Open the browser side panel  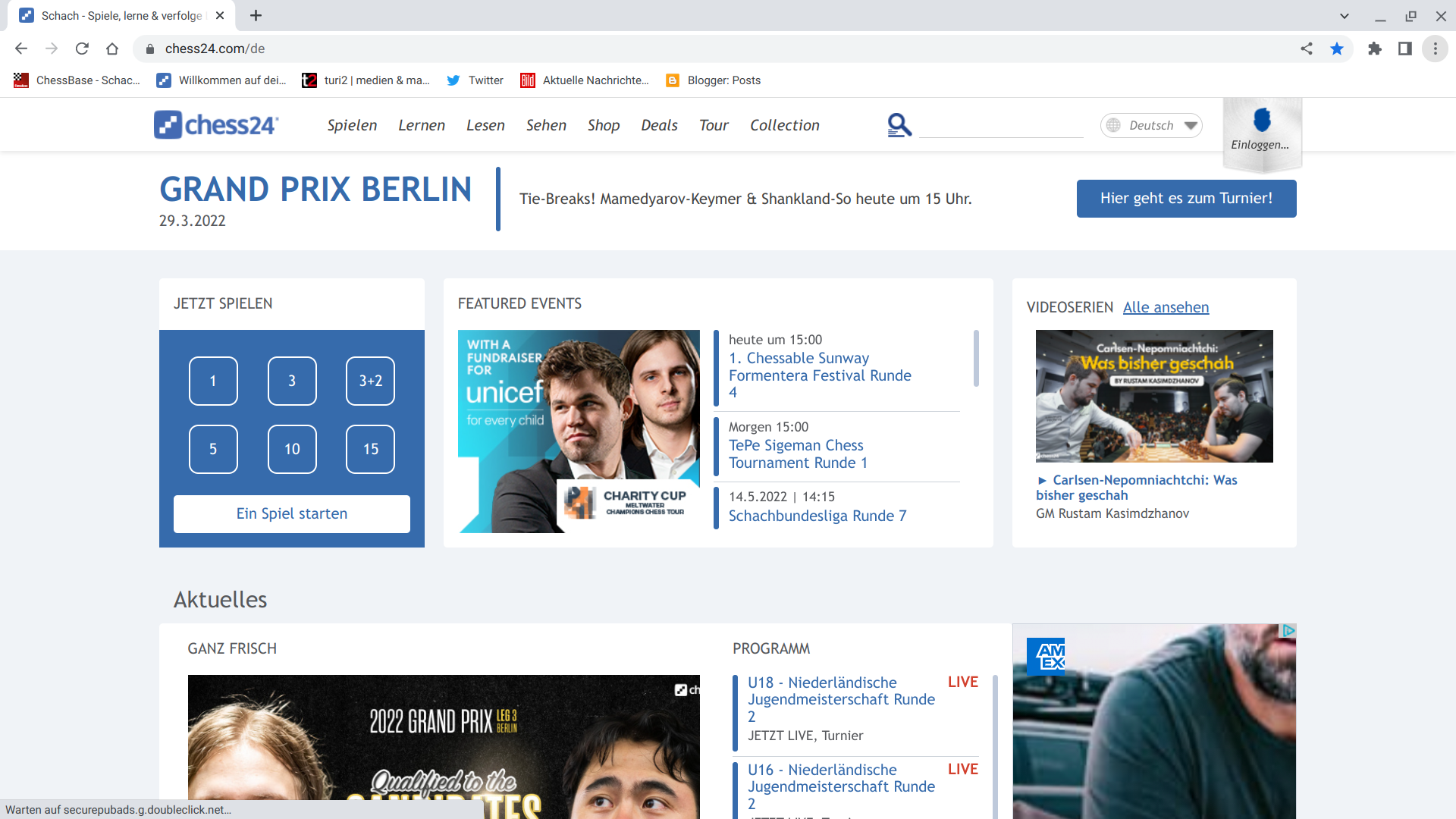pos(1405,49)
